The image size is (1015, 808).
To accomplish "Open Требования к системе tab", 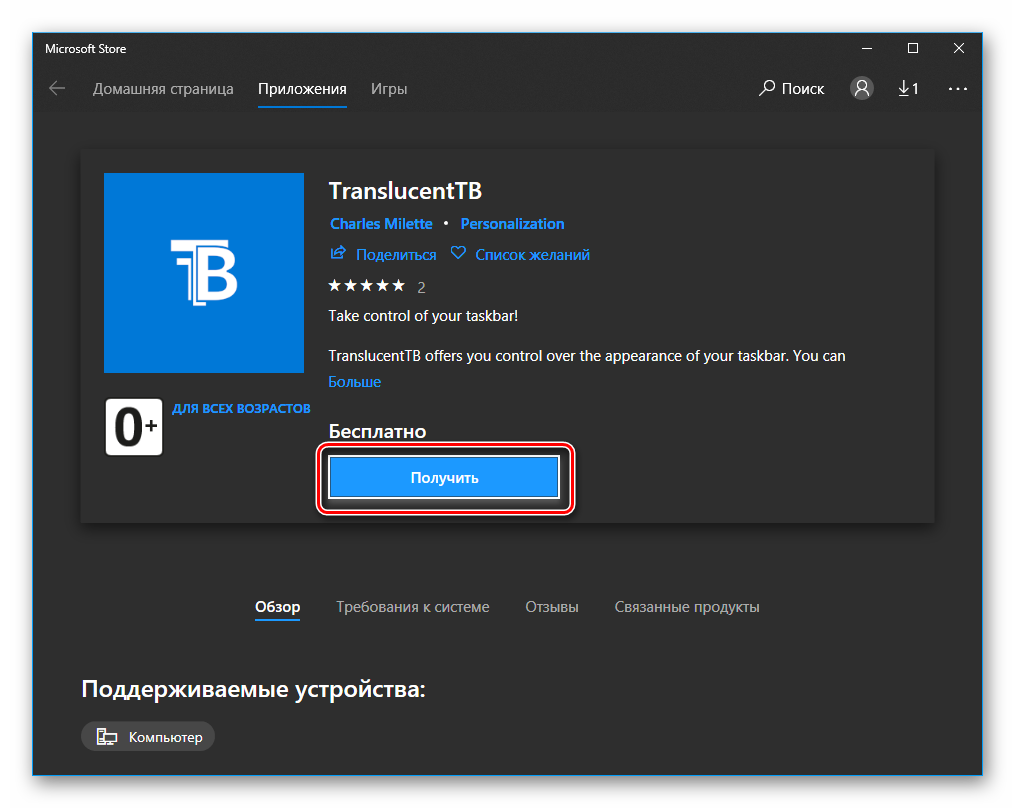I will pyautogui.click(x=413, y=607).
